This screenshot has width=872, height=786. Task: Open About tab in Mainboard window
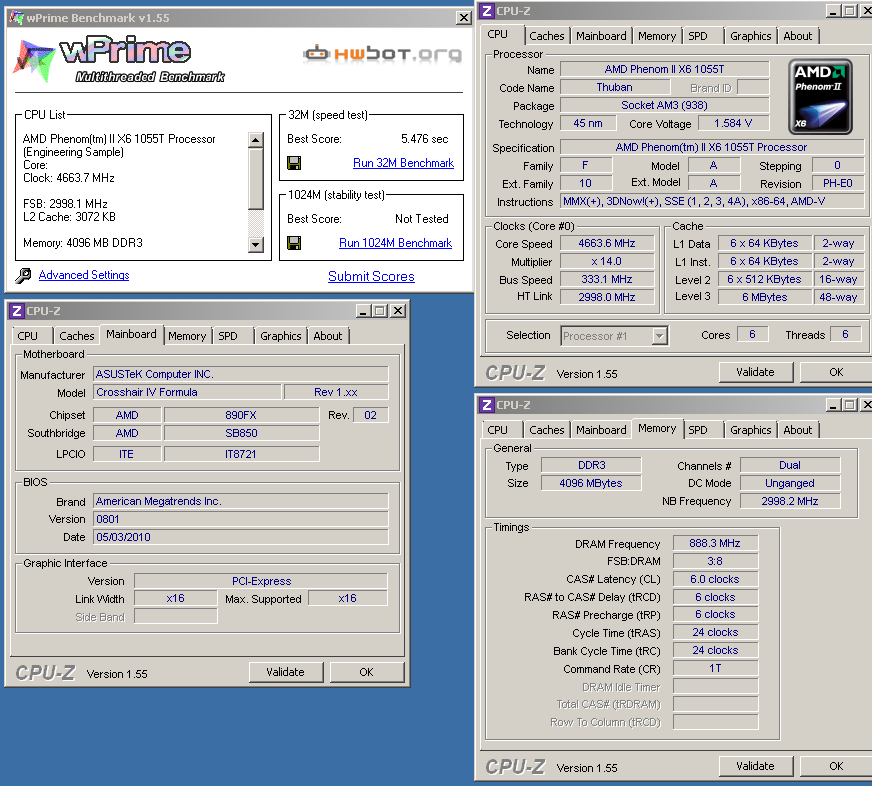328,336
